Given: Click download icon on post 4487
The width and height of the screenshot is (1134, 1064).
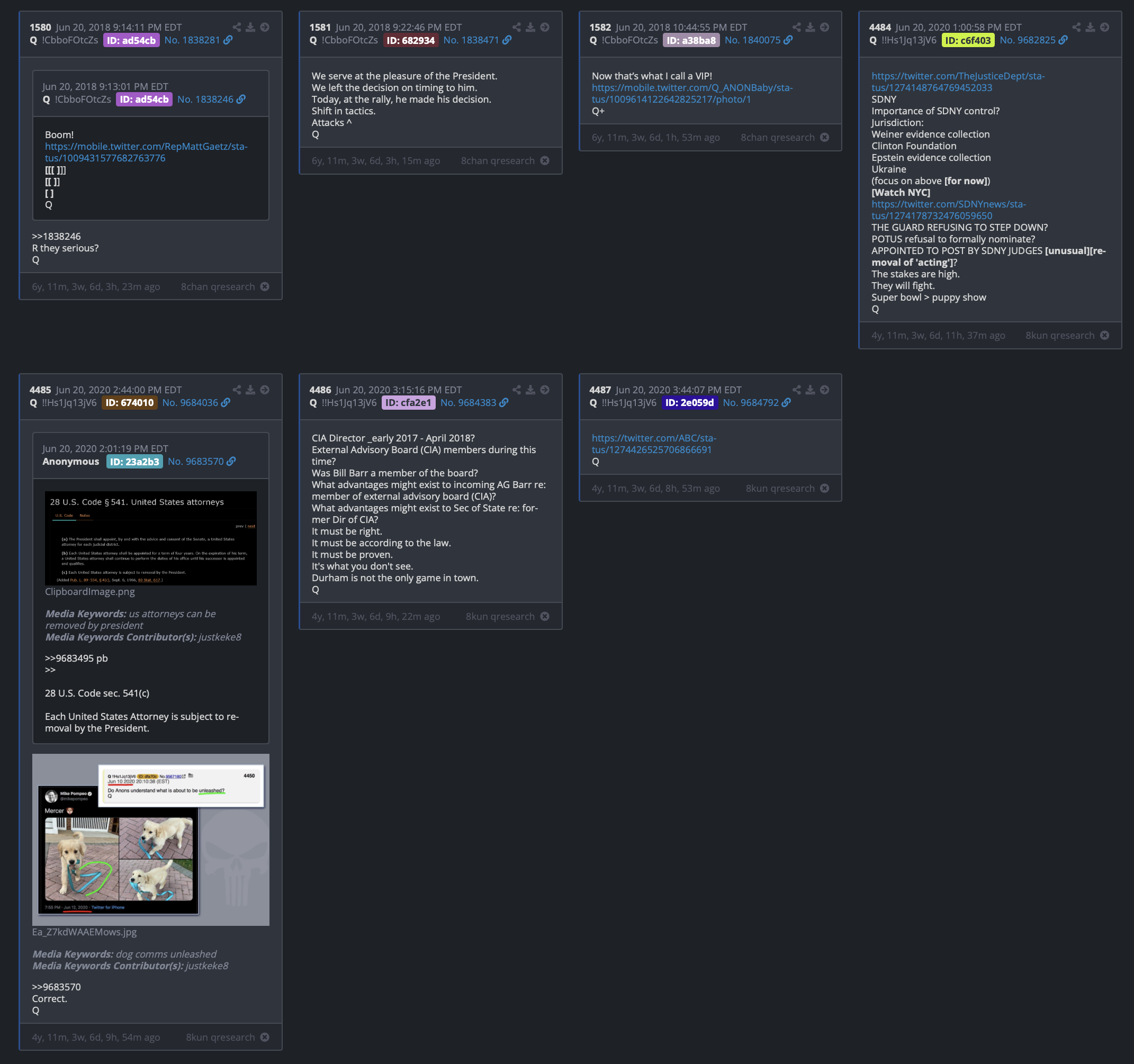Looking at the screenshot, I should [x=811, y=390].
